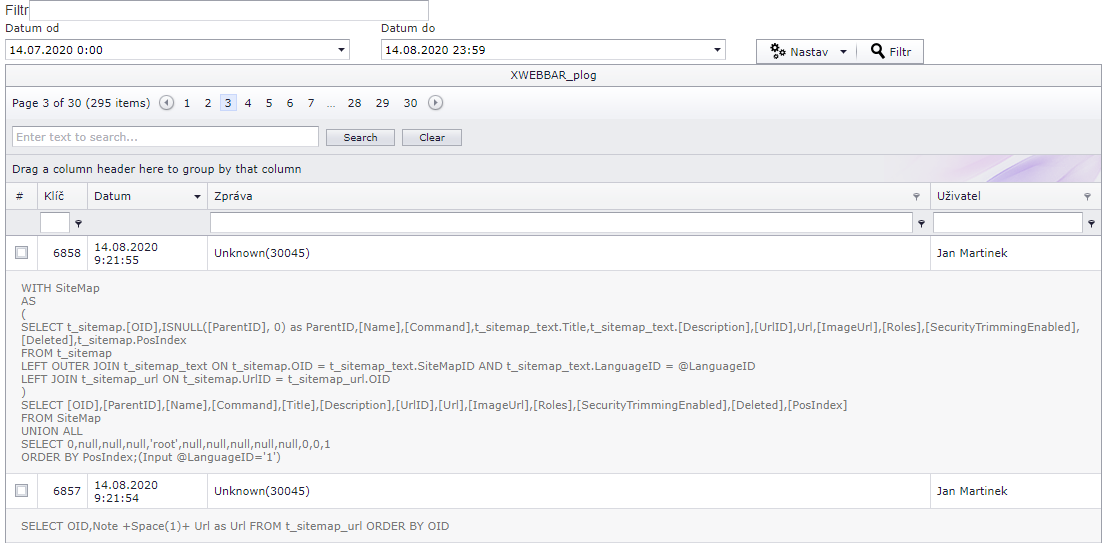Click the next page arrow in pager
This screenshot has height=543, width=1105.
(x=435, y=103)
